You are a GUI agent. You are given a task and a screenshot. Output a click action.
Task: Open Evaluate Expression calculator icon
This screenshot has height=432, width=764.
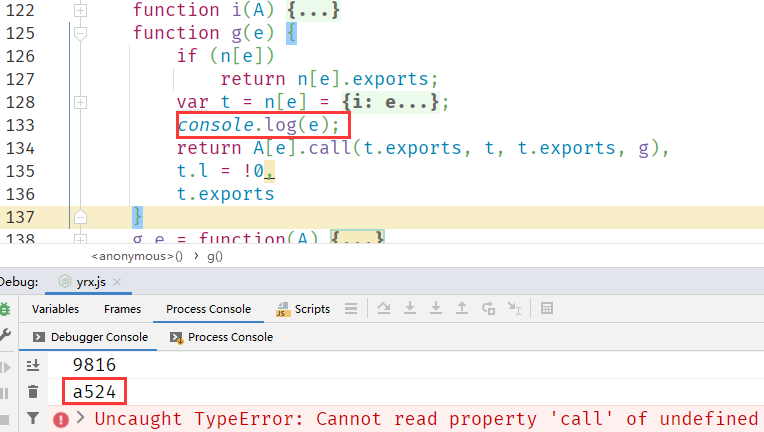click(x=547, y=310)
